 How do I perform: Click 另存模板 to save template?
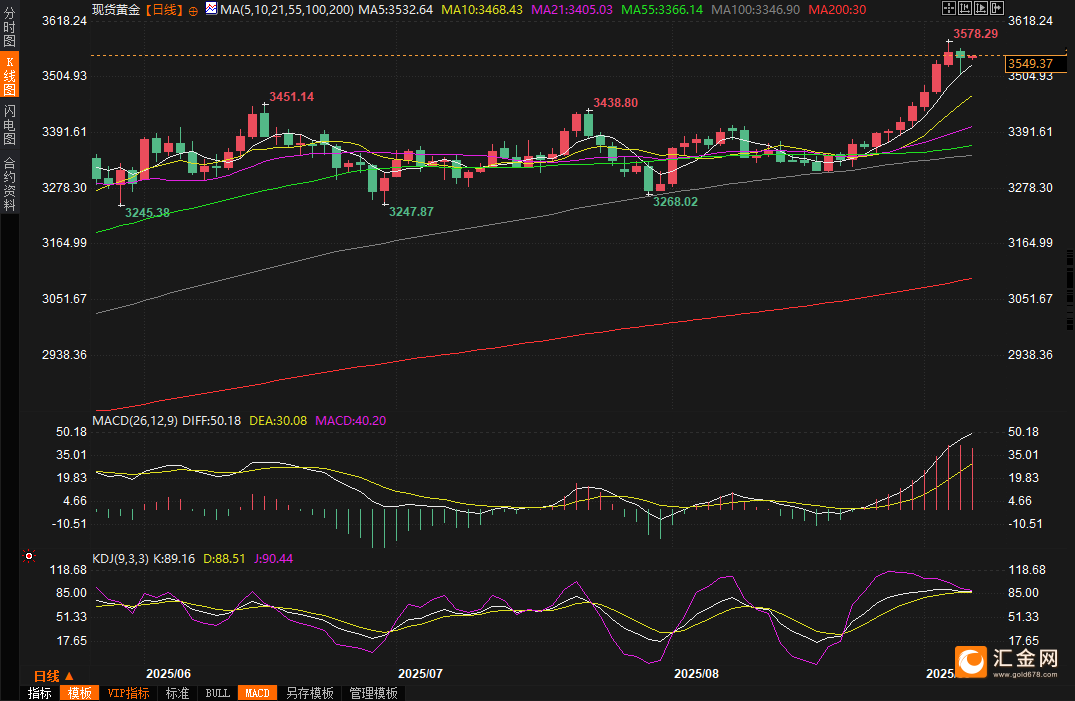pyautogui.click(x=309, y=693)
